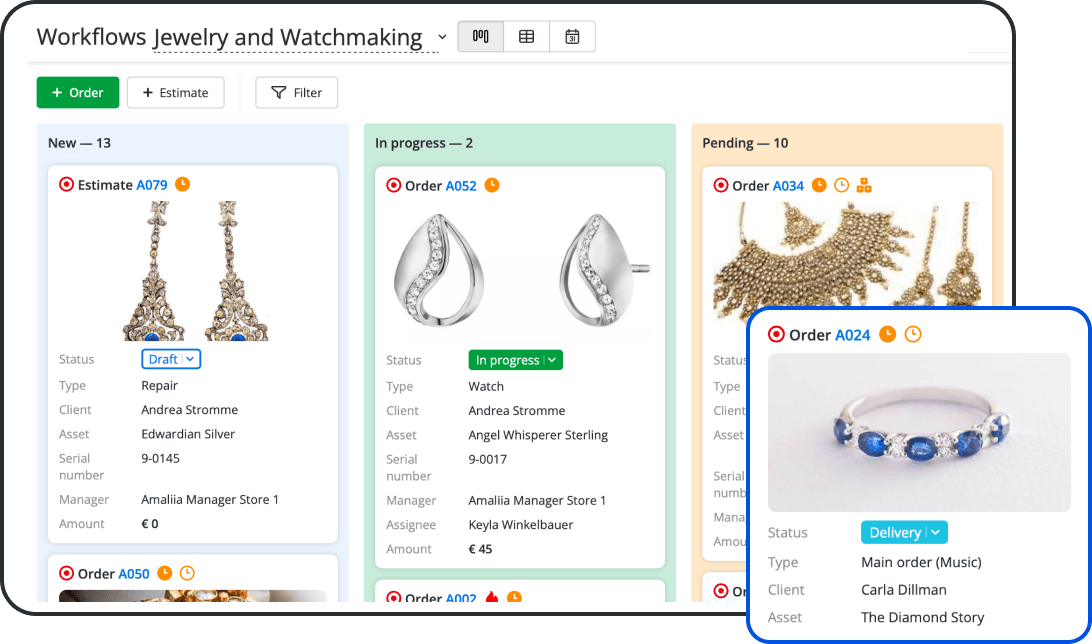1092x644 pixels.
Task: Open the workflow selector chevron beside Jewelry and Watchmaking
Action: coord(442,36)
